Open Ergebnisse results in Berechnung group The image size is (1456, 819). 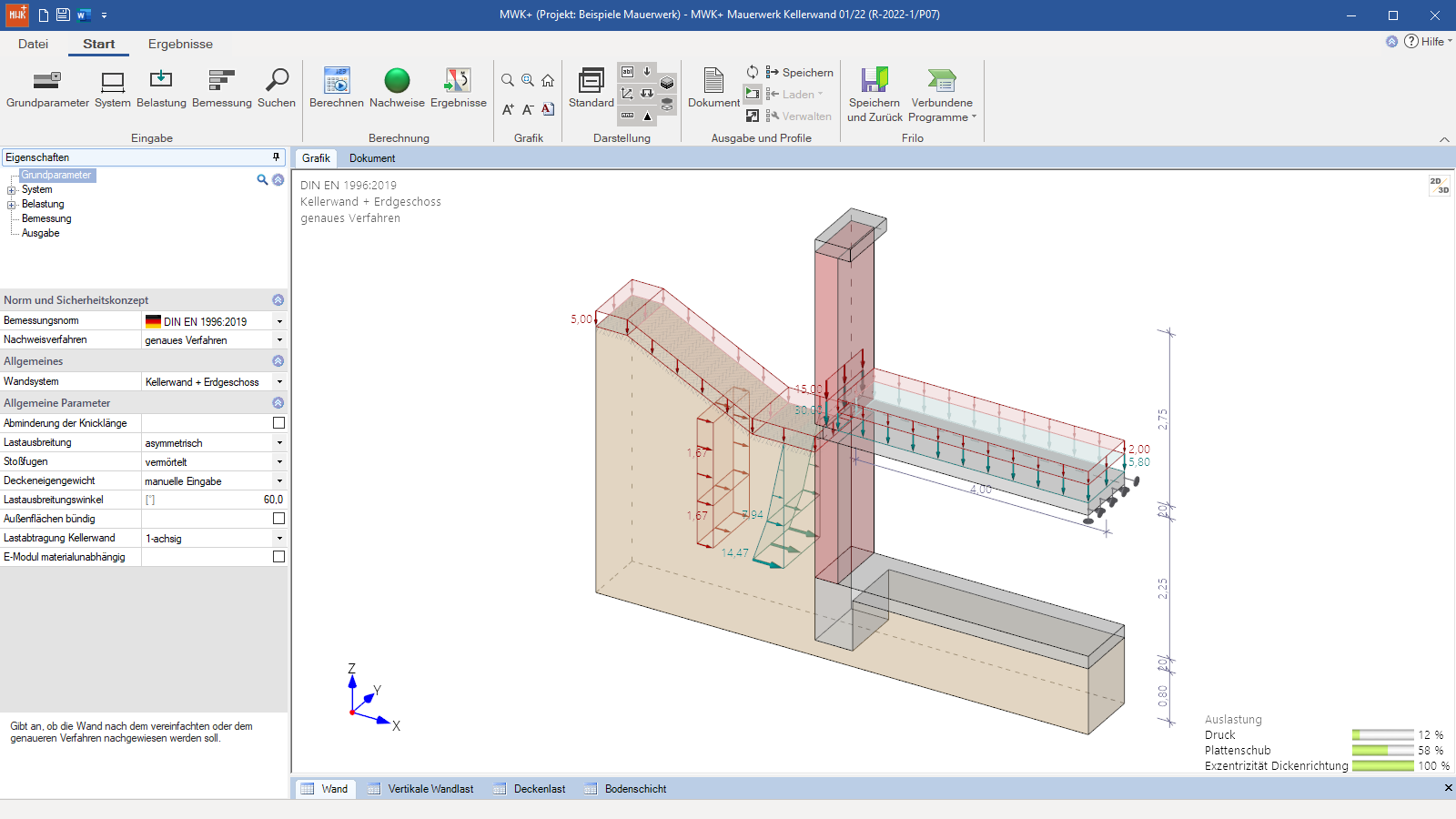coord(459,89)
